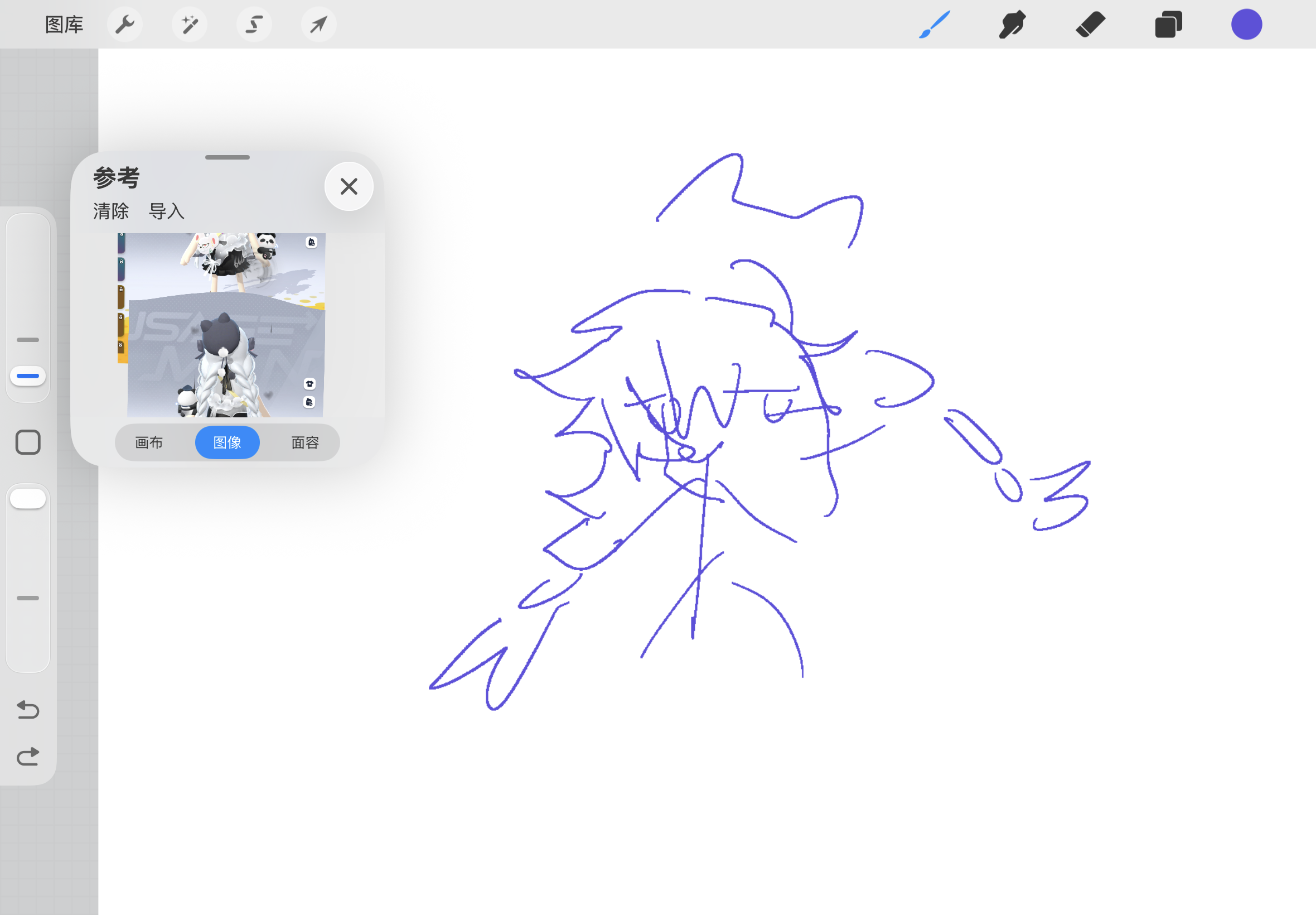The width and height of the screenshot is (1316, 915).
Task: Activate the Transform arrow tool
Action: 318,25
